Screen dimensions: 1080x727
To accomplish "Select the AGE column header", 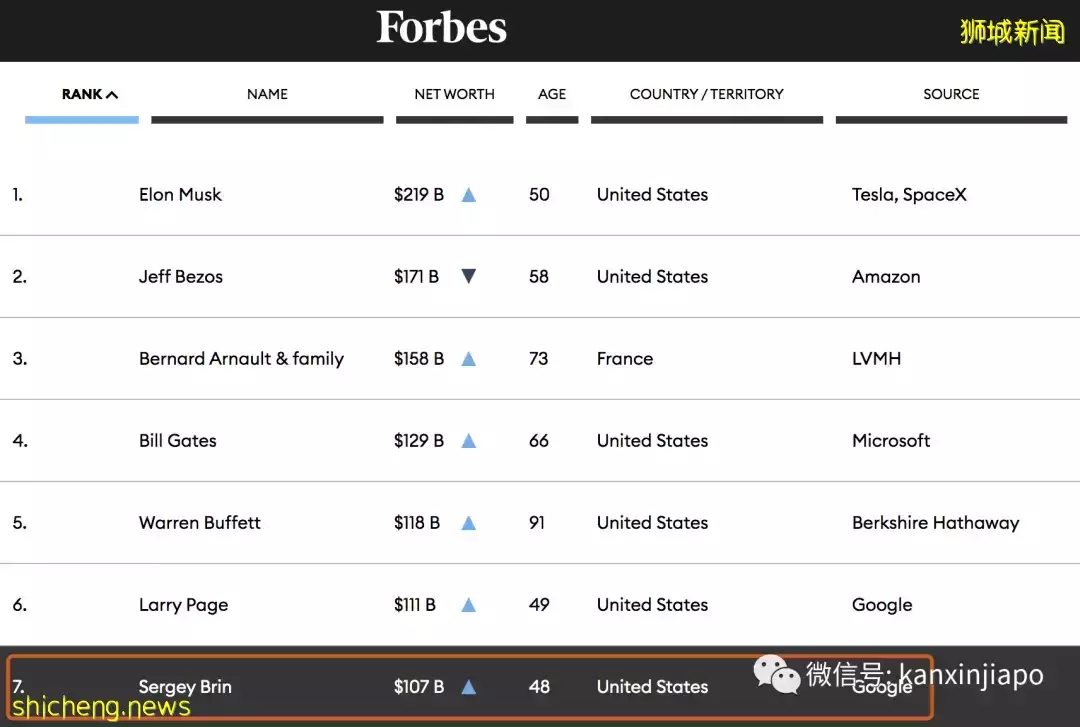I will 551,94.
